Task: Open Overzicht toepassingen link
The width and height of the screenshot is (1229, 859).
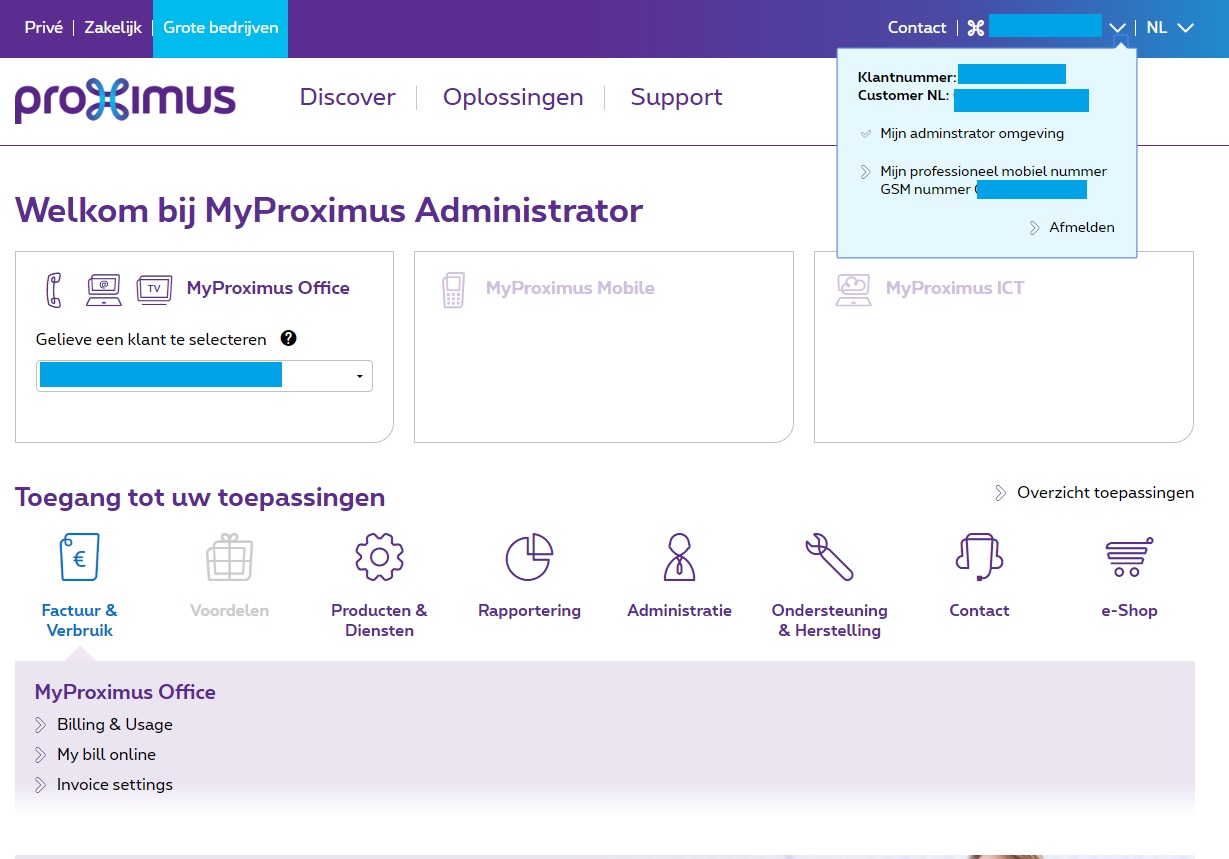Action: click(1105, 493)
